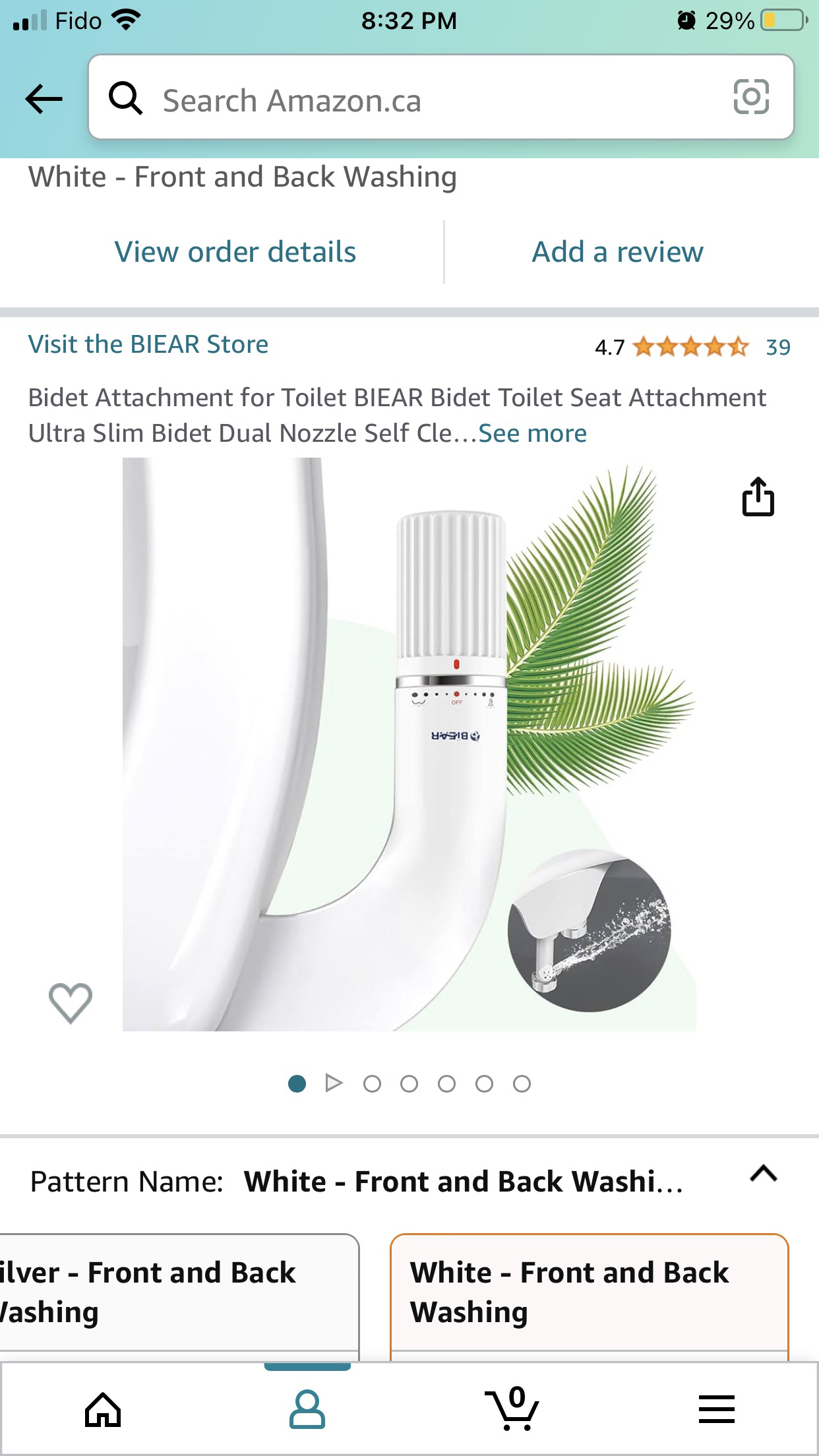Open the shopping cart icon

pos(512,1408)
